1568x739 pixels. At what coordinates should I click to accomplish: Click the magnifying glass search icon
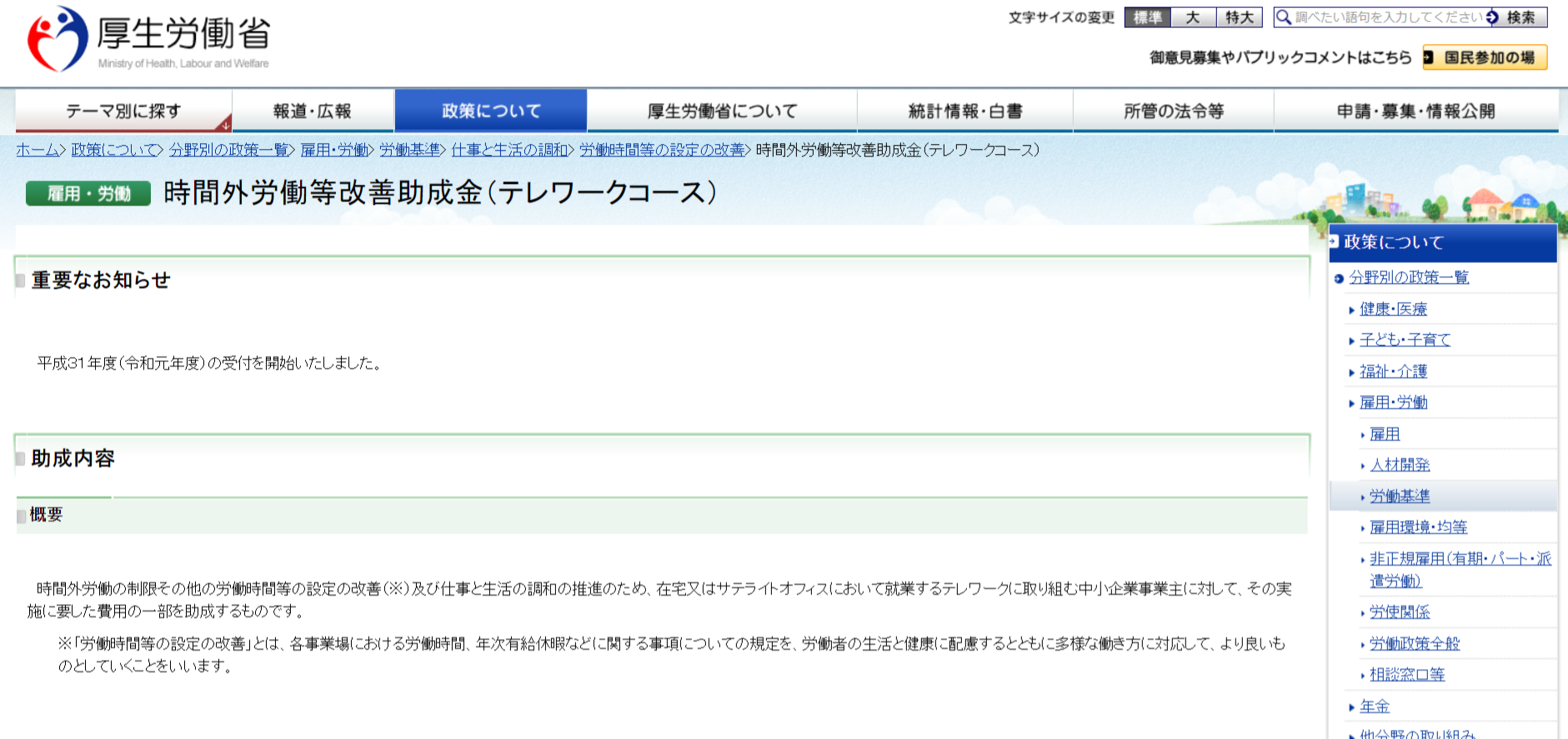1284,17
